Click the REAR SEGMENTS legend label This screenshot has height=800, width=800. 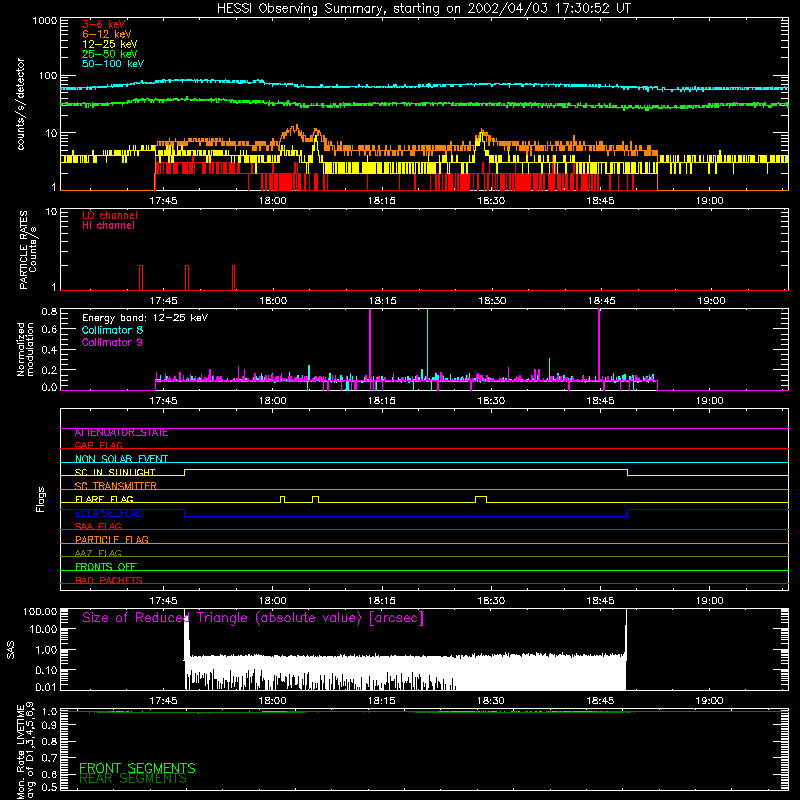click(133, 779)
